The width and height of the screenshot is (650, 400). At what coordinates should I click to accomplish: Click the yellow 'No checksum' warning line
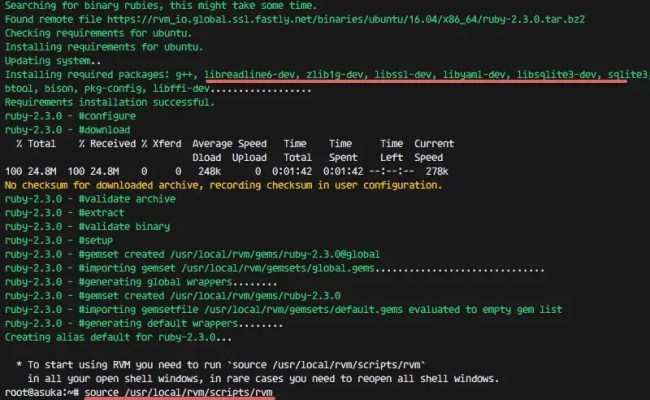coord(223,185)
